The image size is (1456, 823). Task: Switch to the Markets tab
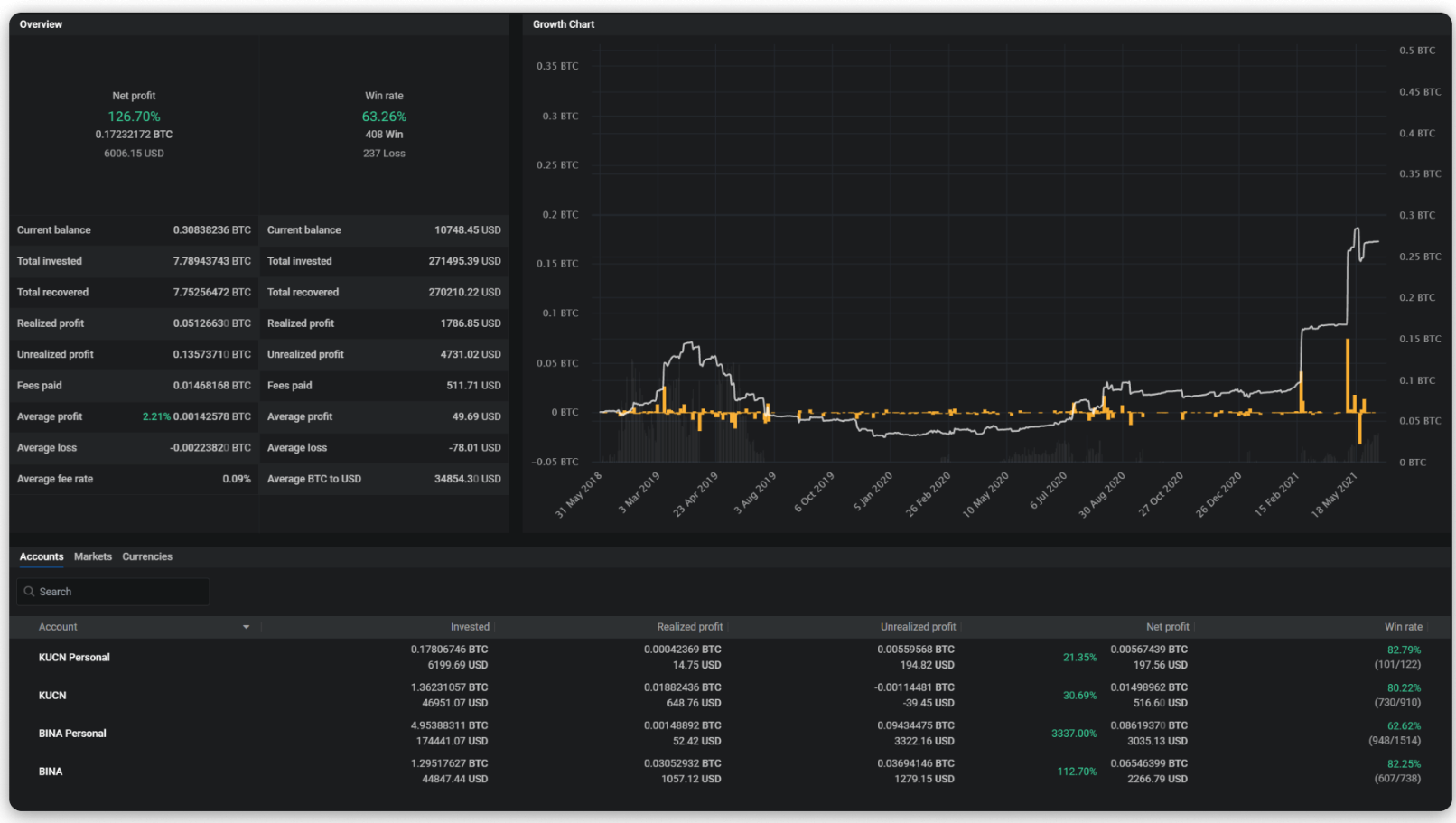(93, 556)
